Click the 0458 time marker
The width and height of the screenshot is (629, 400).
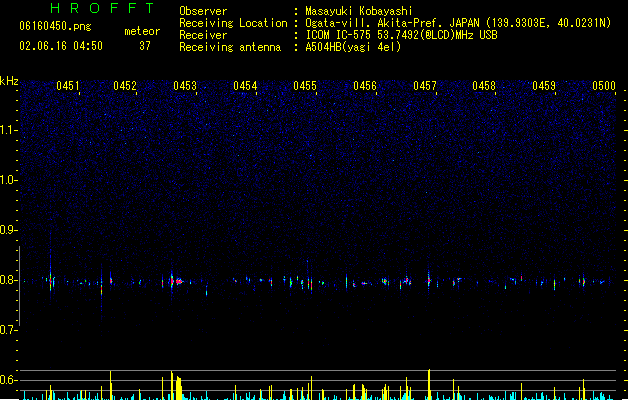[484, 86]
